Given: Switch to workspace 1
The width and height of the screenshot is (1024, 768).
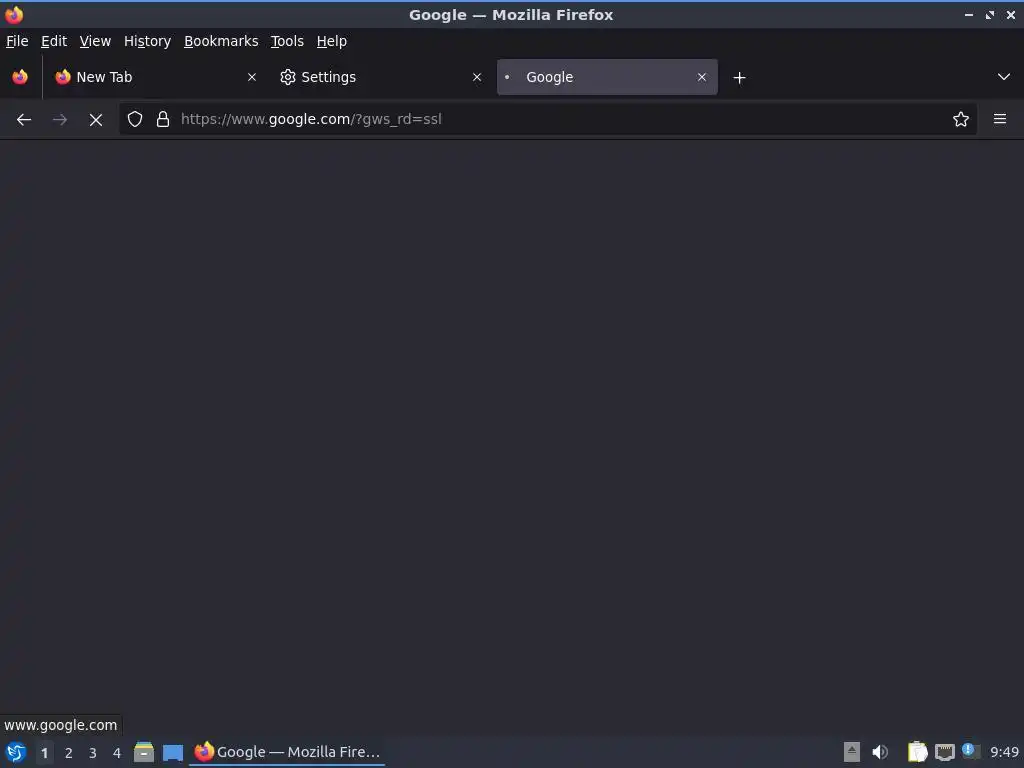Looking at the screenshot, I should tap(44, 753).
